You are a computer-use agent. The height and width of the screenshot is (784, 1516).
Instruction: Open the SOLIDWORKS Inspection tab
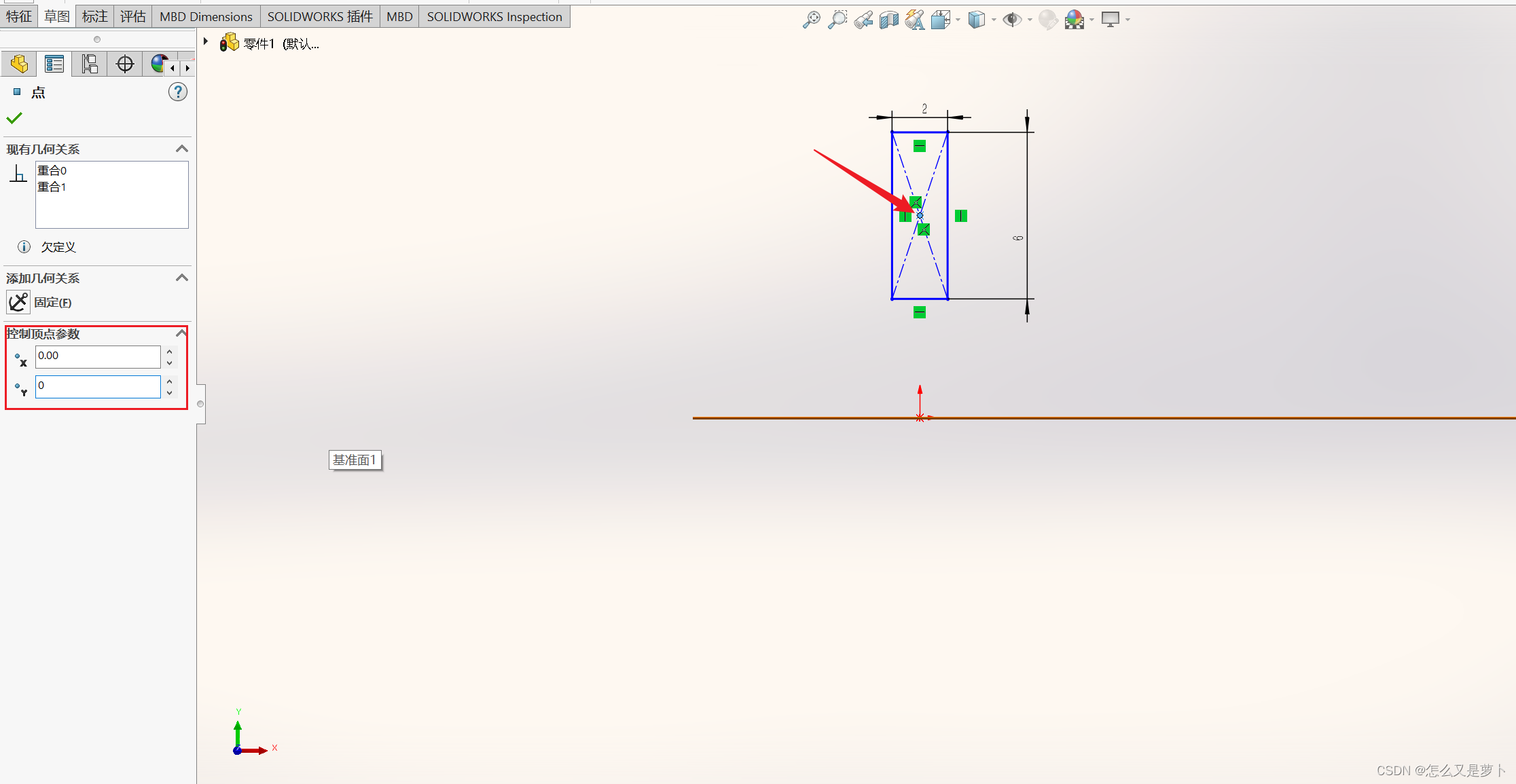click(x=494, y=16)
